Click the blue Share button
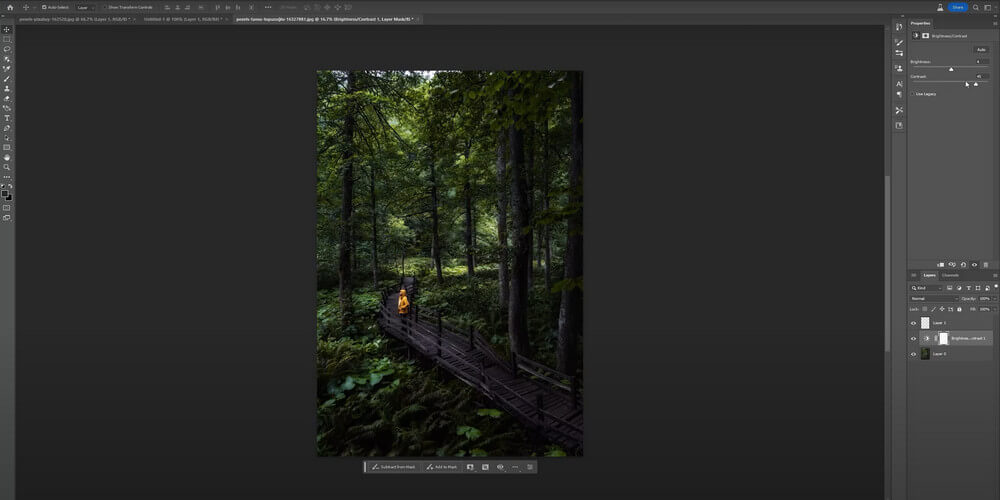 (x=957, y=7)
